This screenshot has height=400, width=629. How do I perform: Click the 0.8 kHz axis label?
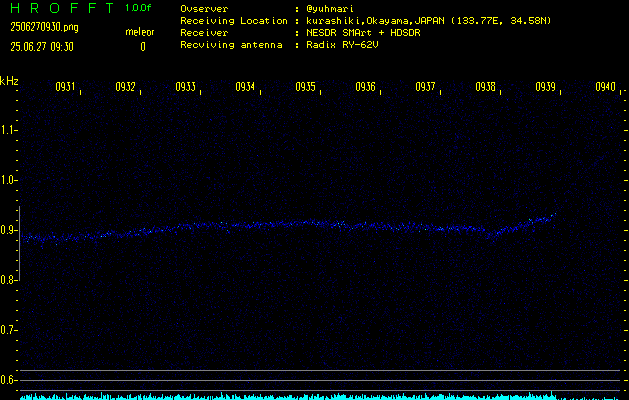point(9,280)
